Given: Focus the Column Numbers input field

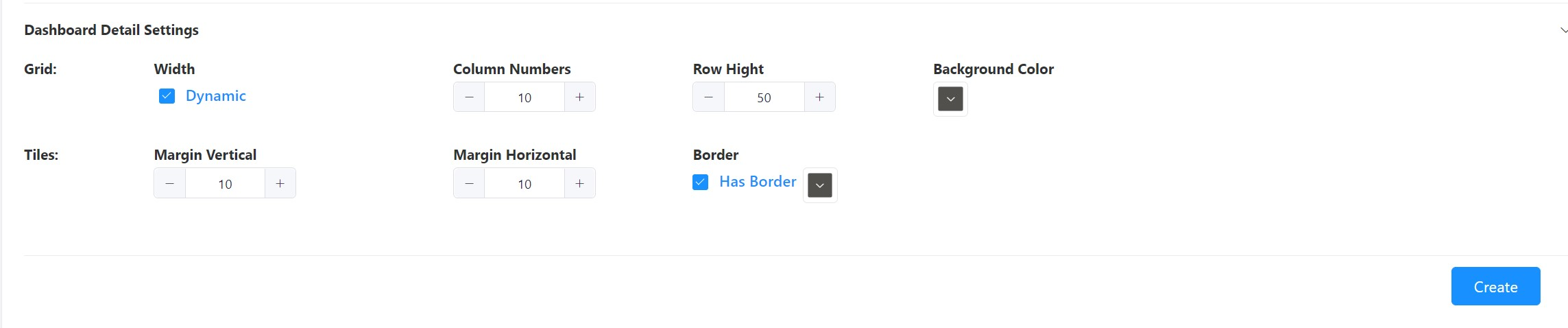Looking at the screenshot, I should click(524, 97).
